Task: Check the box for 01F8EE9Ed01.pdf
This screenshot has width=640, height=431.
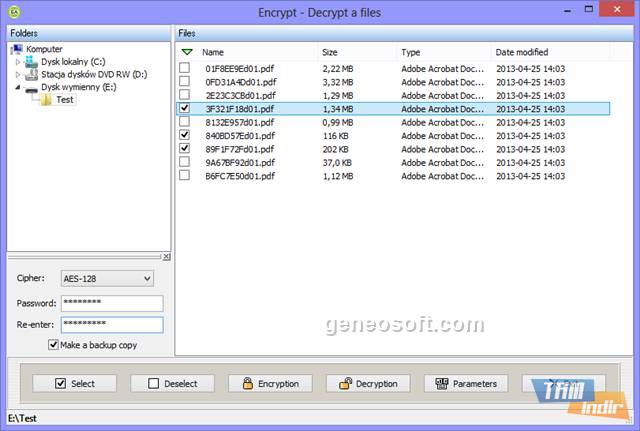Action: click(x=184, y=68)
